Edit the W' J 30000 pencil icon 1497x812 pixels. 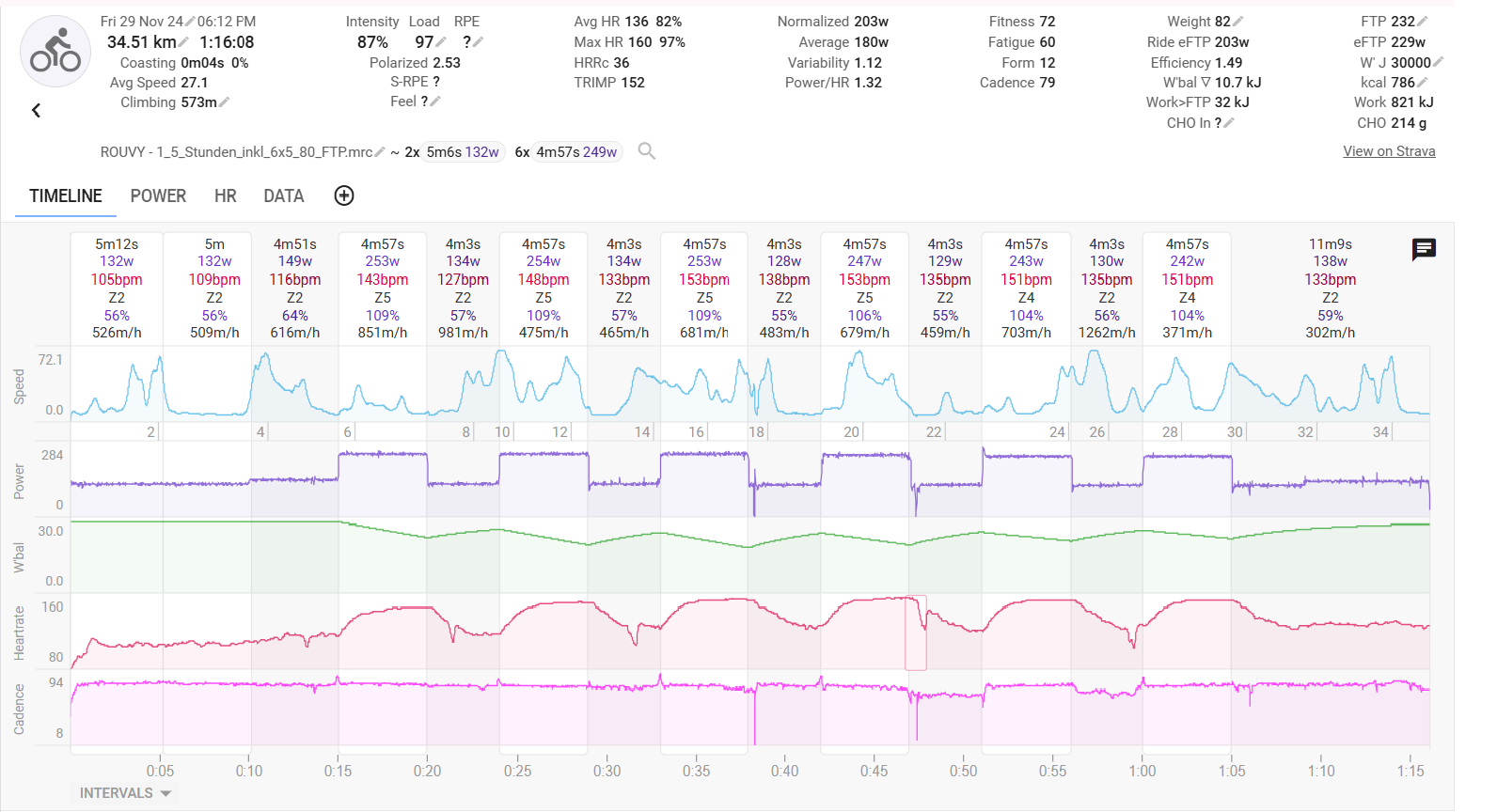[1438, 63]
